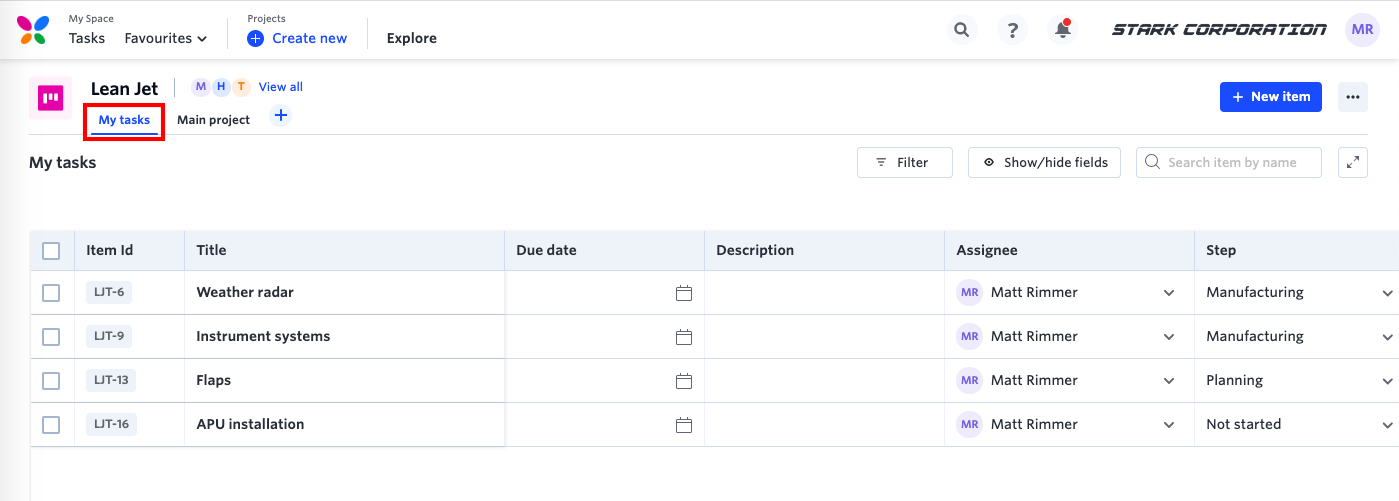
Task: Expand table to fullscreen view
Action: click(1352, 163)
